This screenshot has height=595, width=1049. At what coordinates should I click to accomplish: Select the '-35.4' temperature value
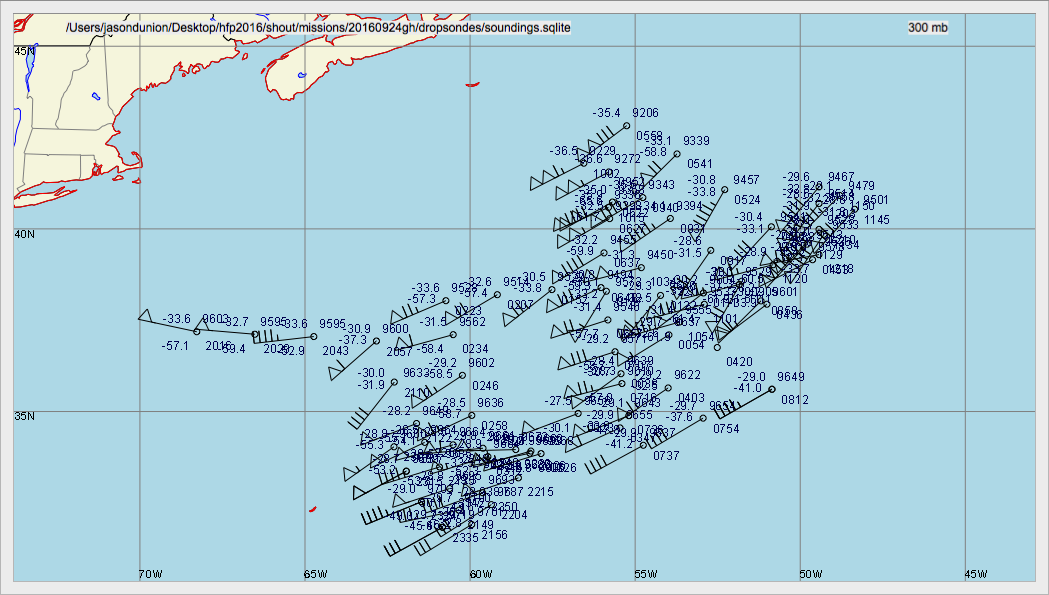tap(607, 113)
